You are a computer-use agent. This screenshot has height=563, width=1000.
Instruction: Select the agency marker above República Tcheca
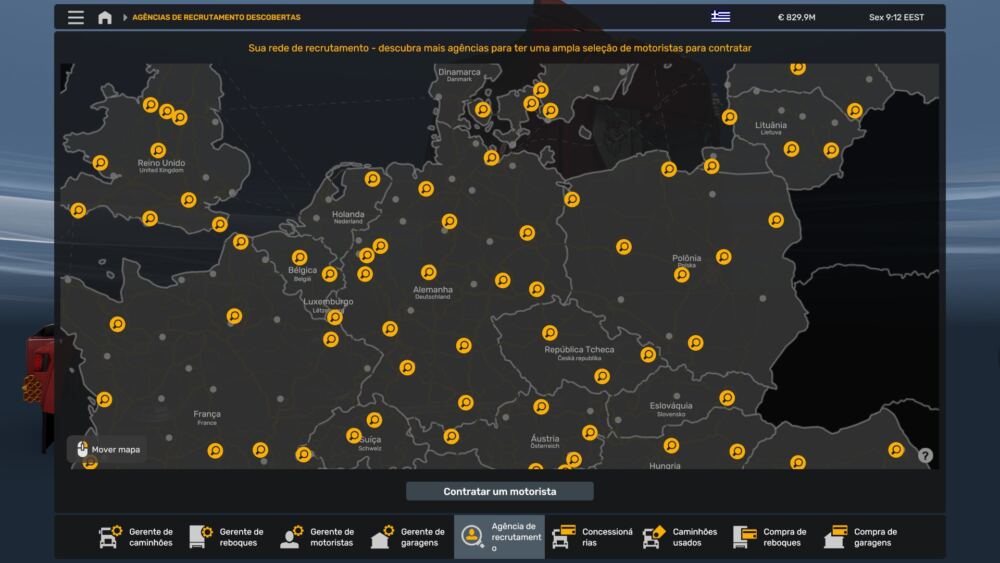(x=550, y=333)
